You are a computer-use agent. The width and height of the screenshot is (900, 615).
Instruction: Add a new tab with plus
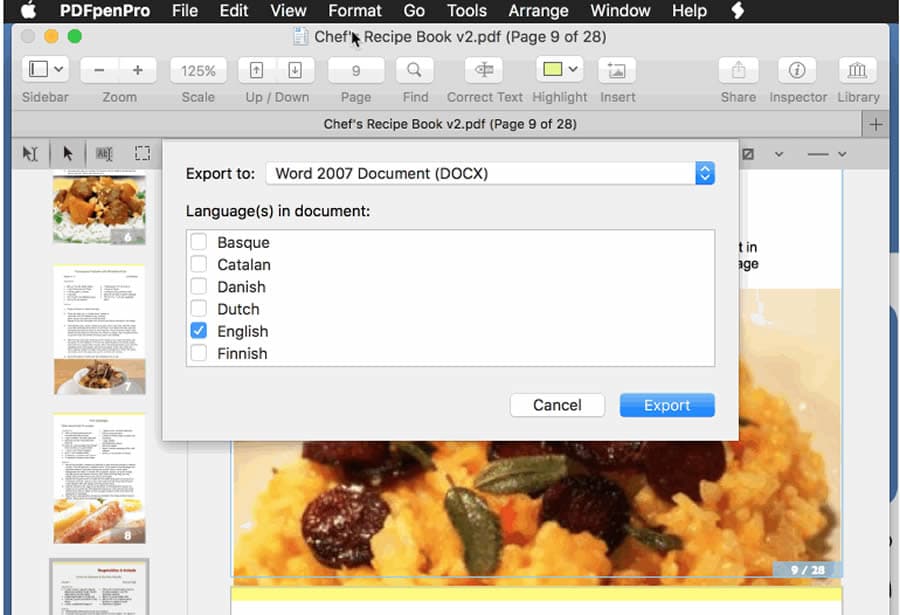[x=876, y=124]
